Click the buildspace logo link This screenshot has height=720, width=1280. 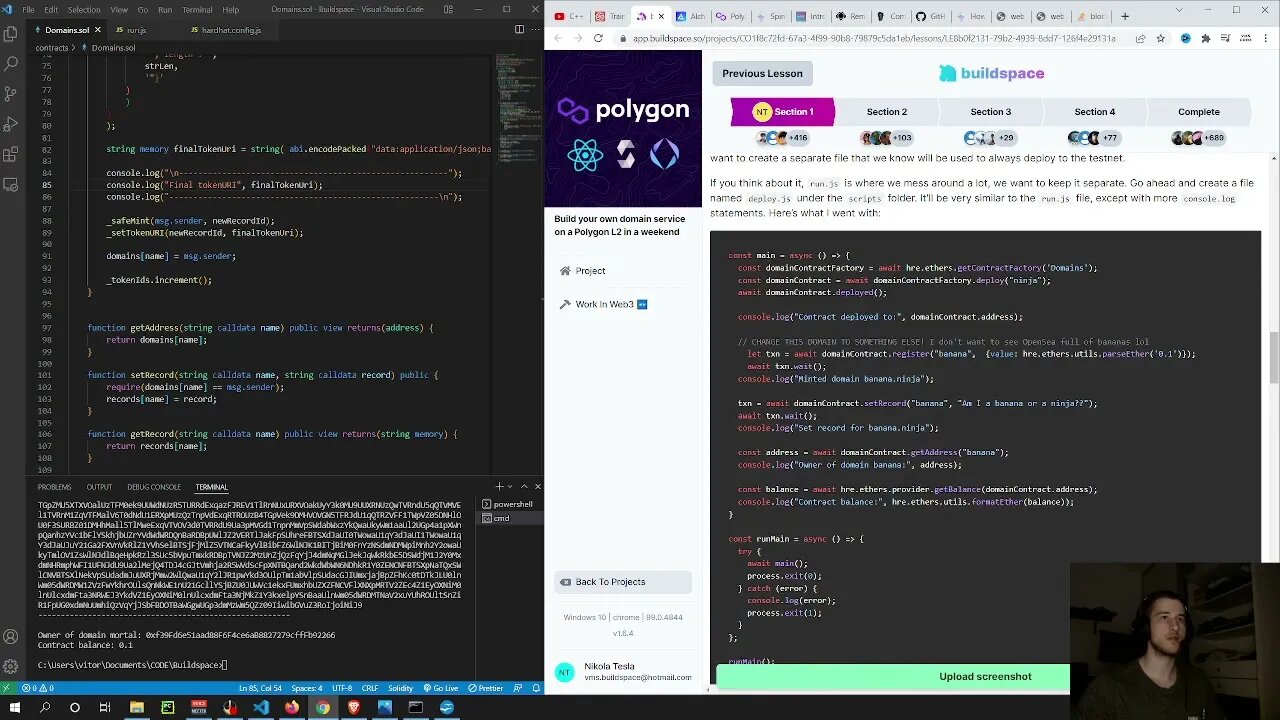pos(991,73)
